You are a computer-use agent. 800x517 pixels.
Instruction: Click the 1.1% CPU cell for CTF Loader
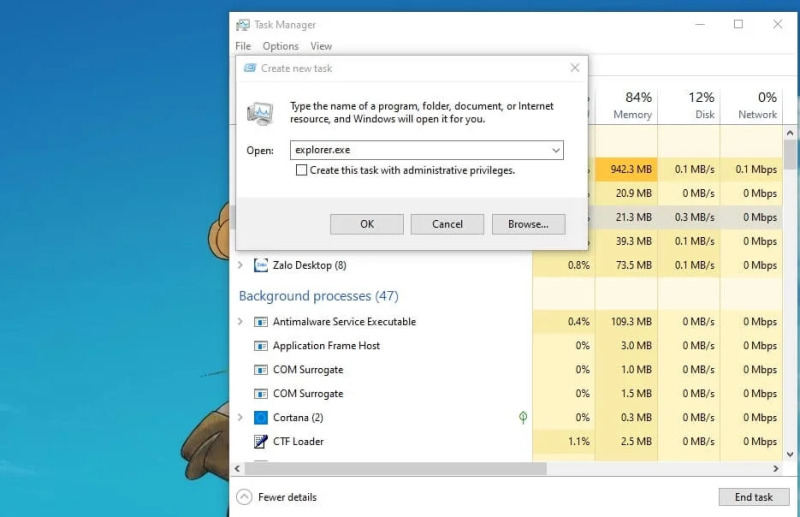pyautogui.click(x=564, y=441)
